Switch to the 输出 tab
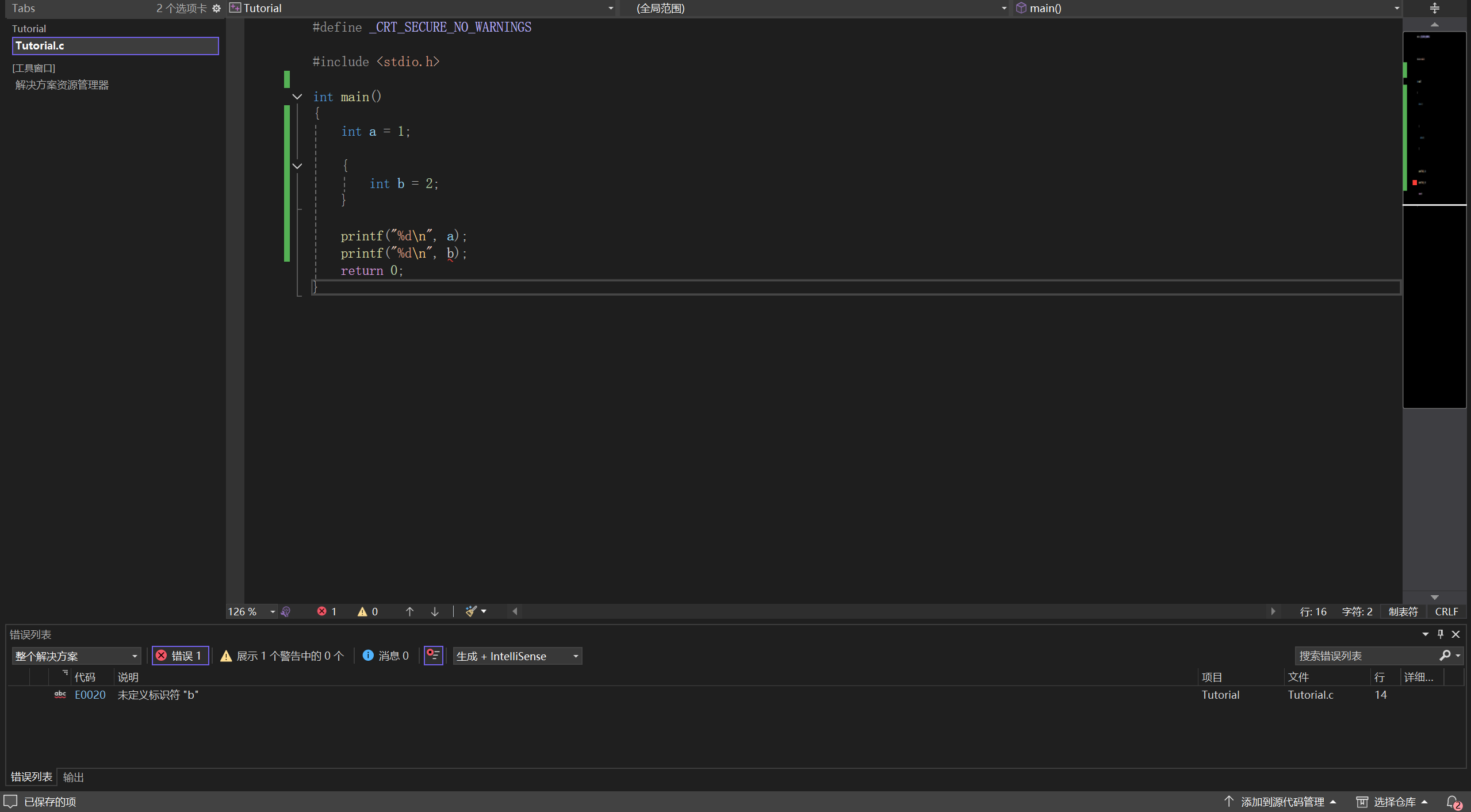This screenshot has width=1471, height=812. pos(74,777)
